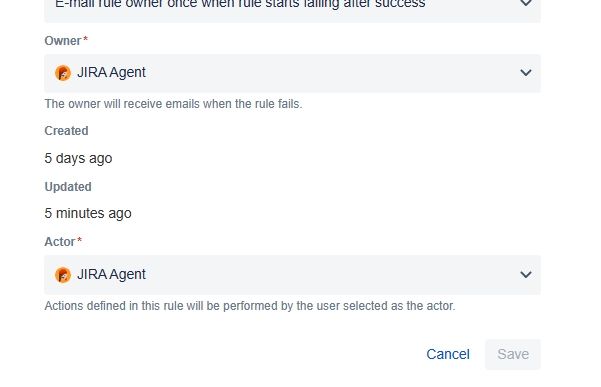The height and width of the screenshot is (387, 601).
Task: Click the JIRA Agent avatar in Owner field
Action: [x=63, y=73]
